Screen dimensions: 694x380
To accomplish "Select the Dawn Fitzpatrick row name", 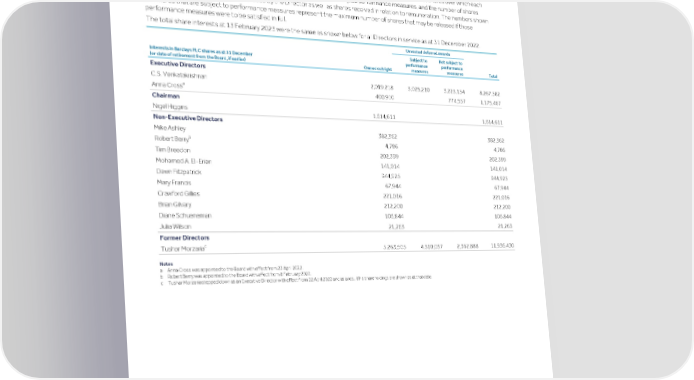I will click(x=179, y=172).
